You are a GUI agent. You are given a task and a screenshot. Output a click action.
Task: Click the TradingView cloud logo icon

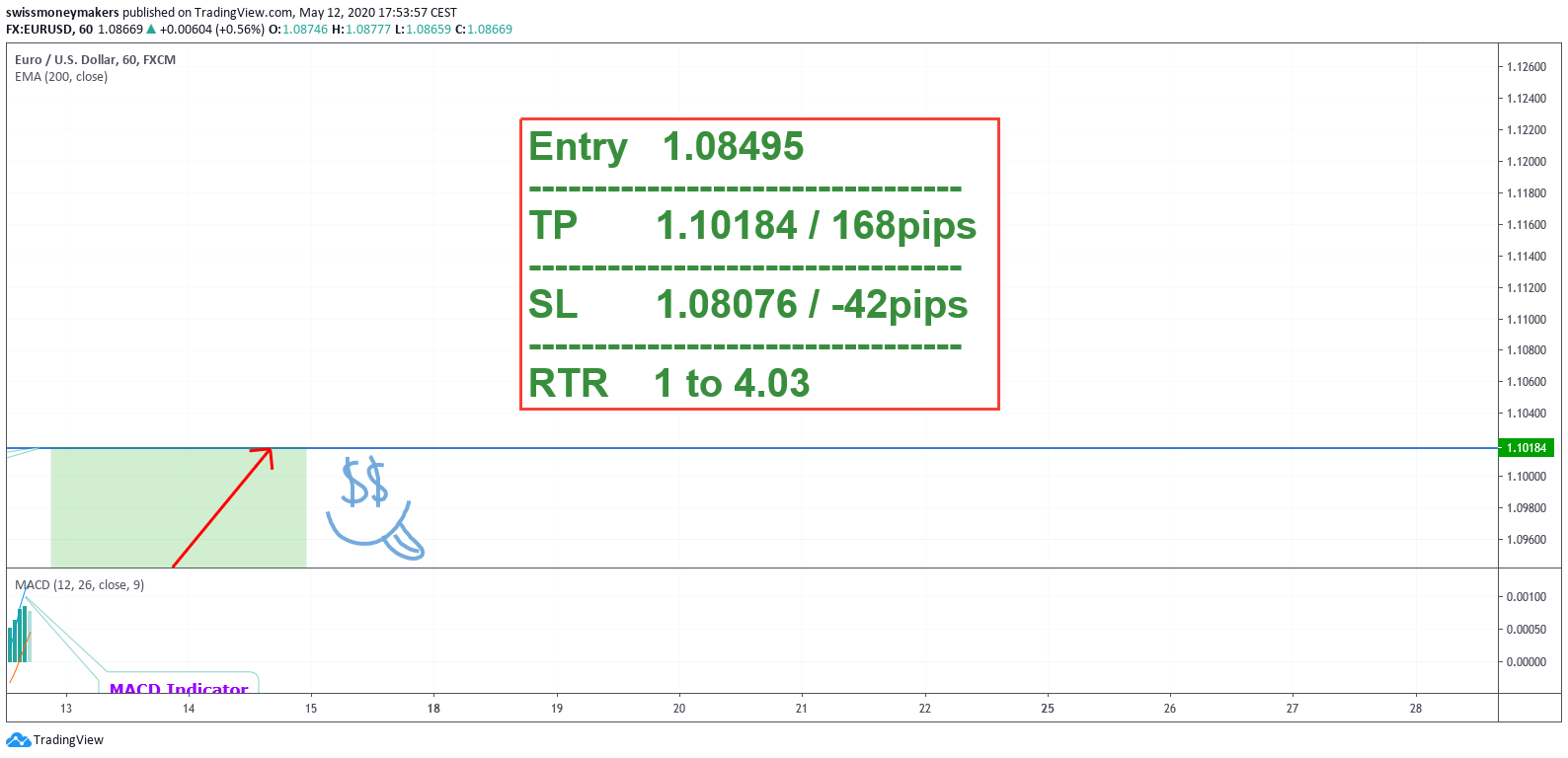18,740
